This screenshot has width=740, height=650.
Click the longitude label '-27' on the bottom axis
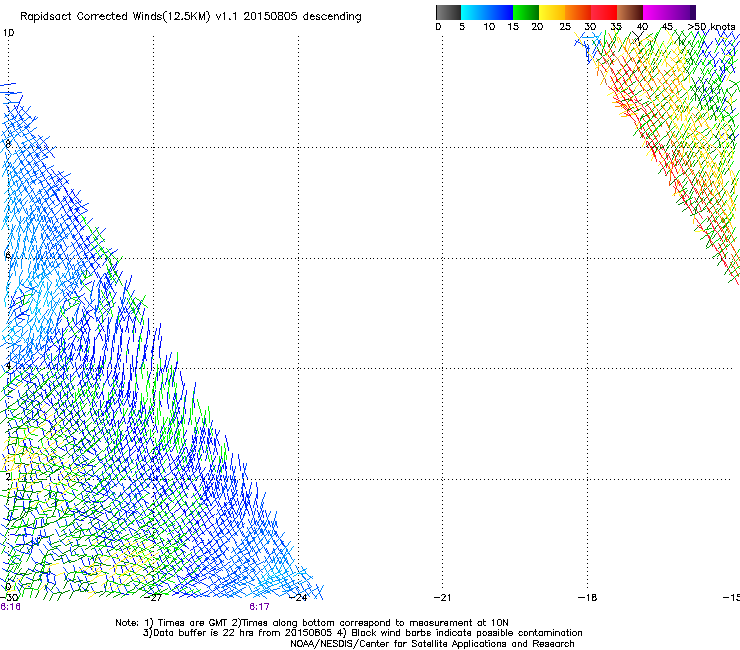(x=153, y=598)
